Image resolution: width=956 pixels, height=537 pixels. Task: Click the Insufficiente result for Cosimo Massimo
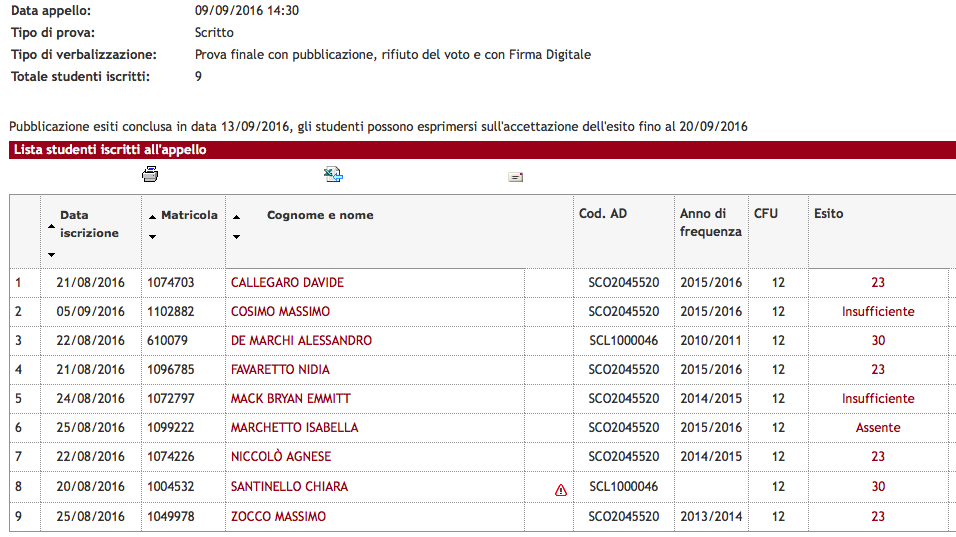pos(878,311)
